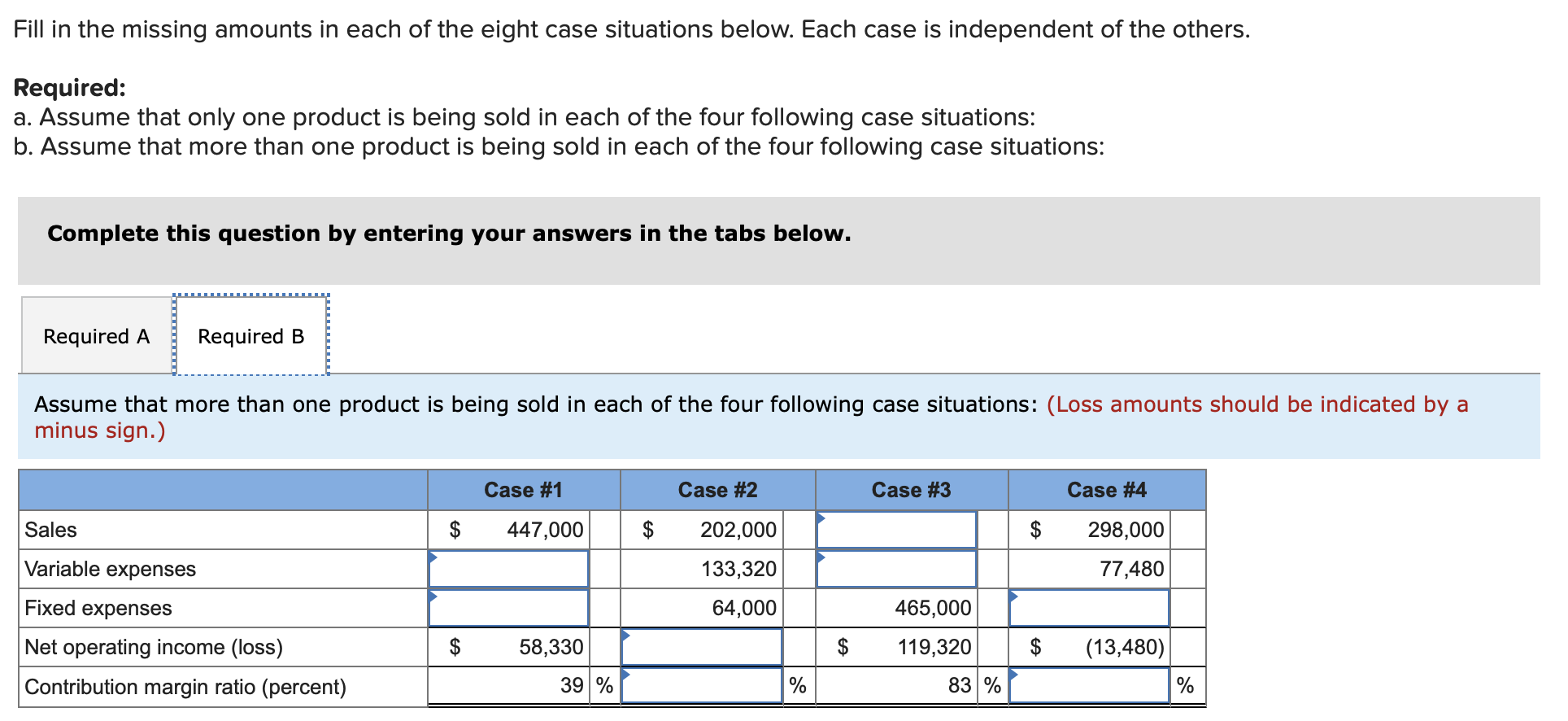Click the Variable expenses input for Case #1
Viewport: 1568px width, 721px height.
click(x=508, y=569)
